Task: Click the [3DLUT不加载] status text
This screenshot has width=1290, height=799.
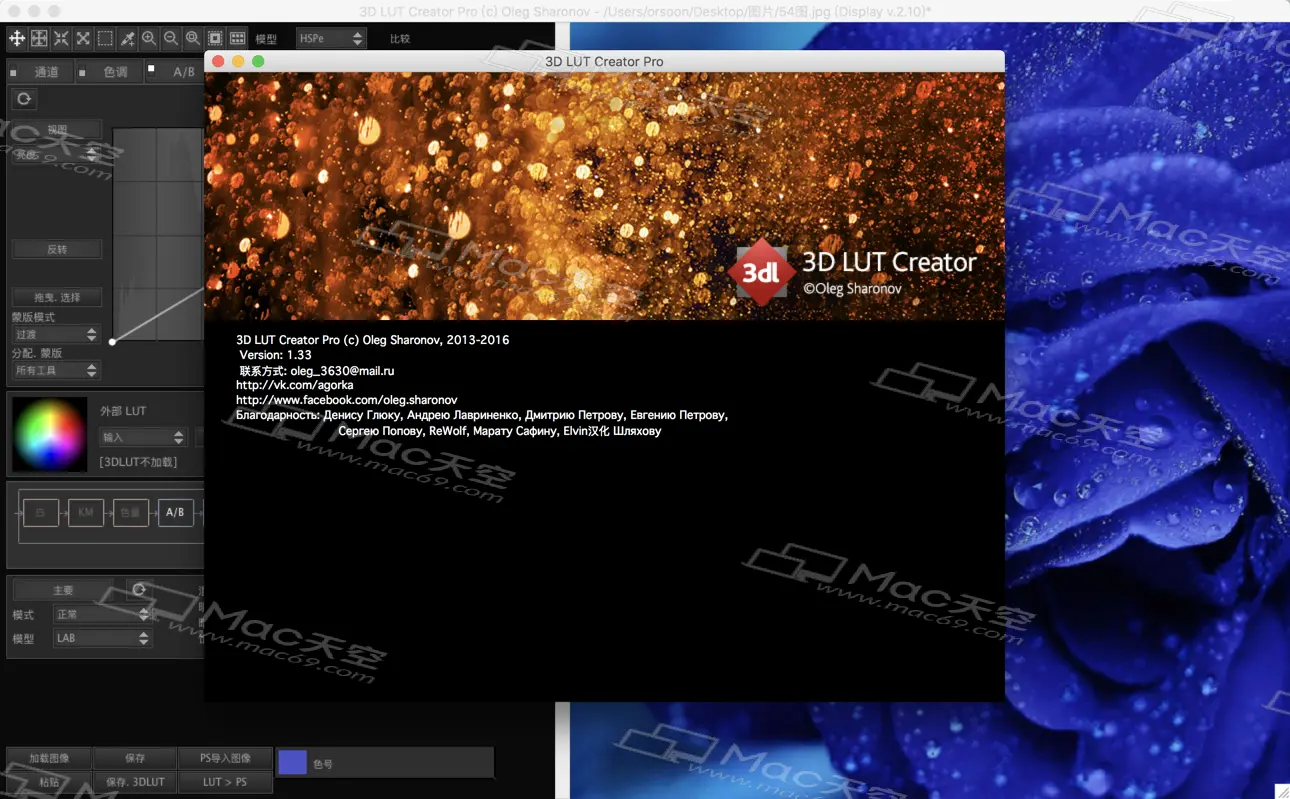Action: [138, 462]
